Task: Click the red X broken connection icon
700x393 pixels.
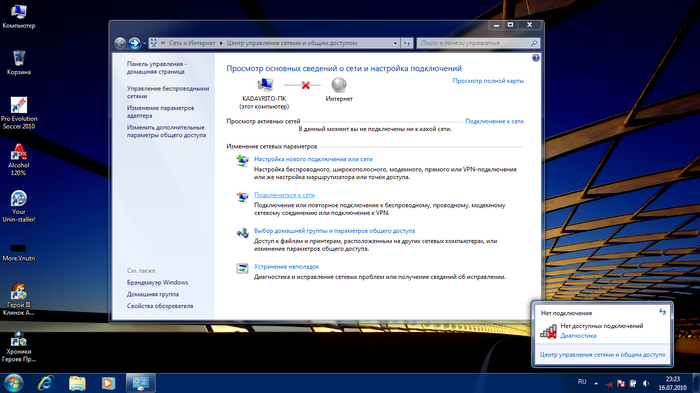Action: click(x=305, y=85)
